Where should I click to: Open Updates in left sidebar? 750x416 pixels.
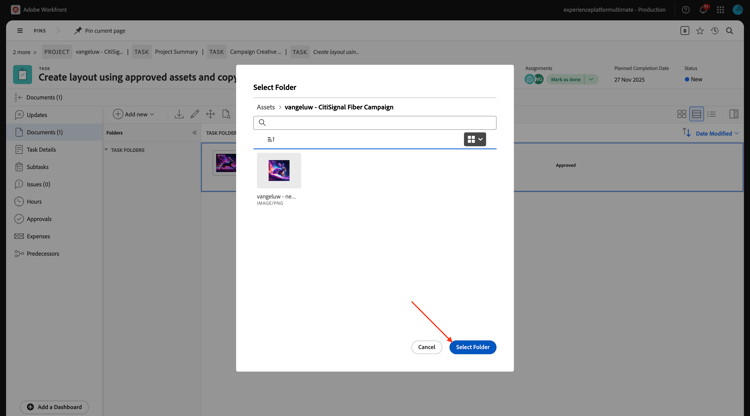[37, 115]
